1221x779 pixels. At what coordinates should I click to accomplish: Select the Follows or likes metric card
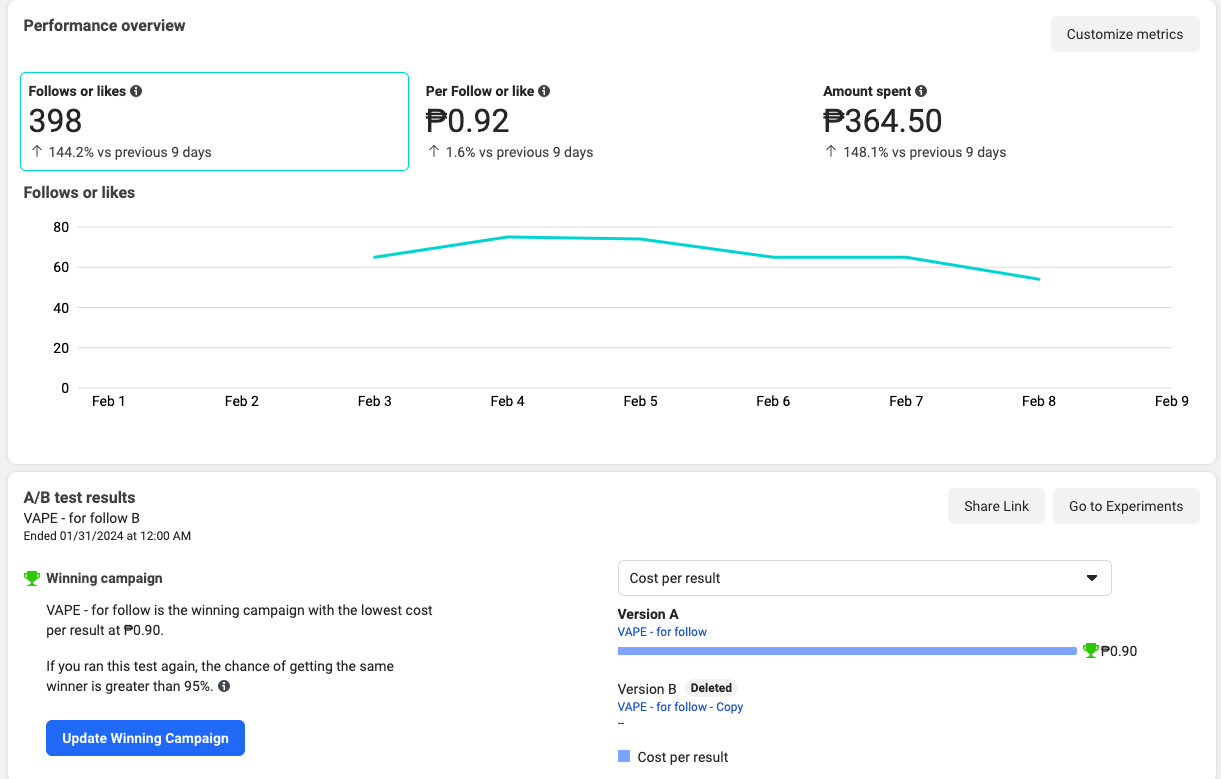click(214, 121)
